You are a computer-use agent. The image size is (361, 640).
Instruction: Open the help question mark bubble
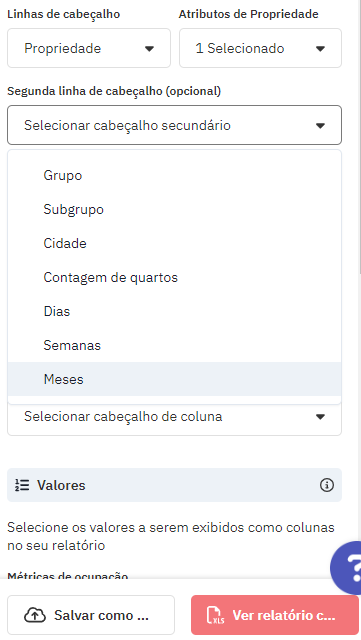pos(347,567)
